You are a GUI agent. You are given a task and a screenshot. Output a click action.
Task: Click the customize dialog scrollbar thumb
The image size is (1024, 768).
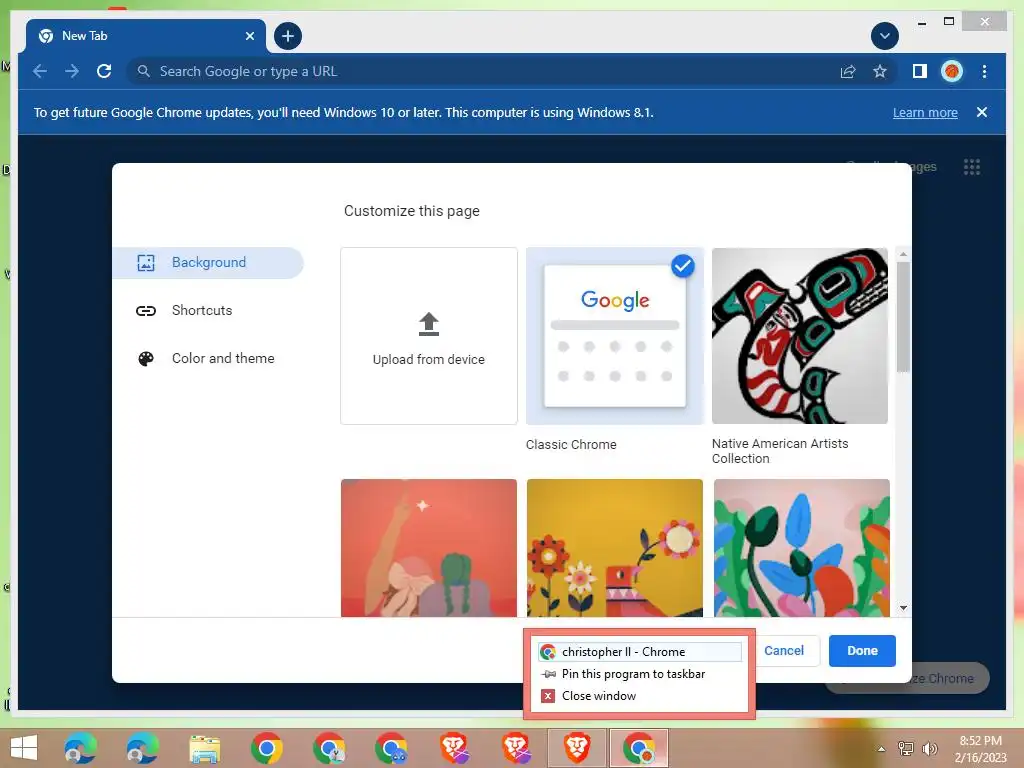pos(903,317)
